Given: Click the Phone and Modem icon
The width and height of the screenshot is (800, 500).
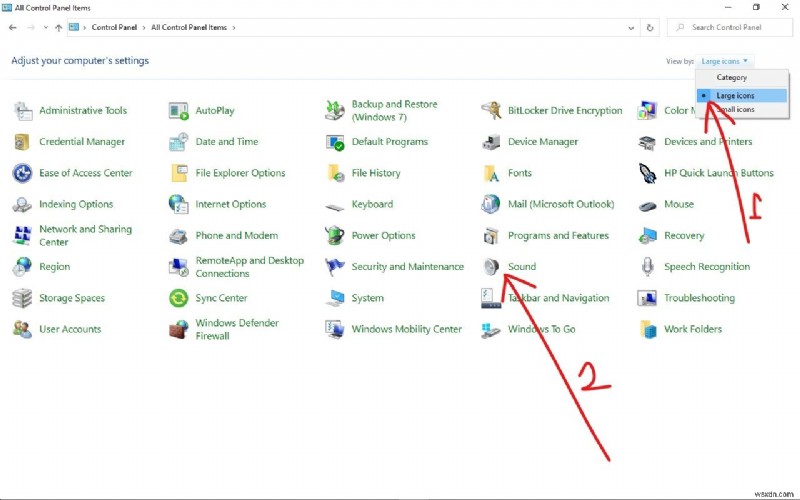Looking at the screenshot, I should click(x=179, y=236).
